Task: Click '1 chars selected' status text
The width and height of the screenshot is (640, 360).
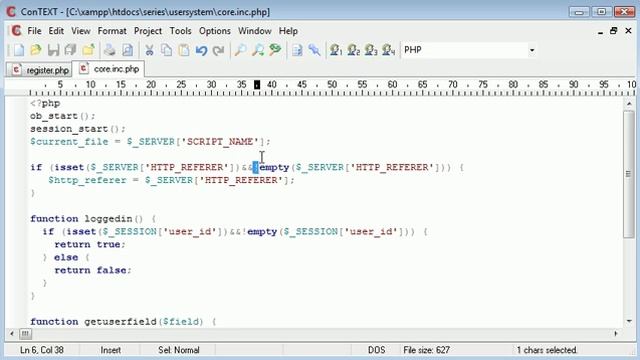Action: [547, 350]
